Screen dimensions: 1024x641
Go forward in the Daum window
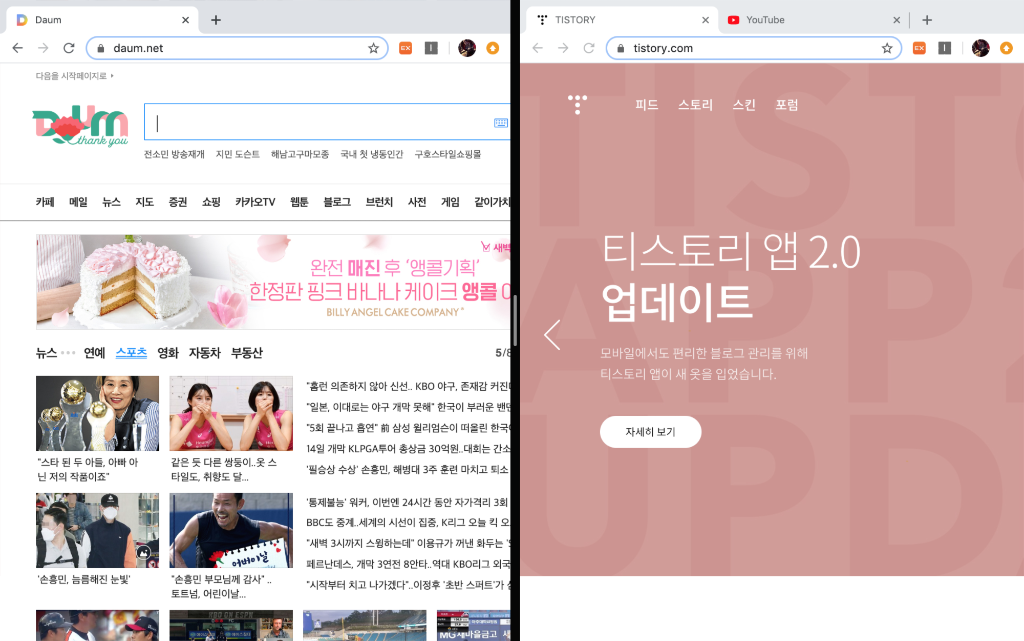click(x=43, y=48)
